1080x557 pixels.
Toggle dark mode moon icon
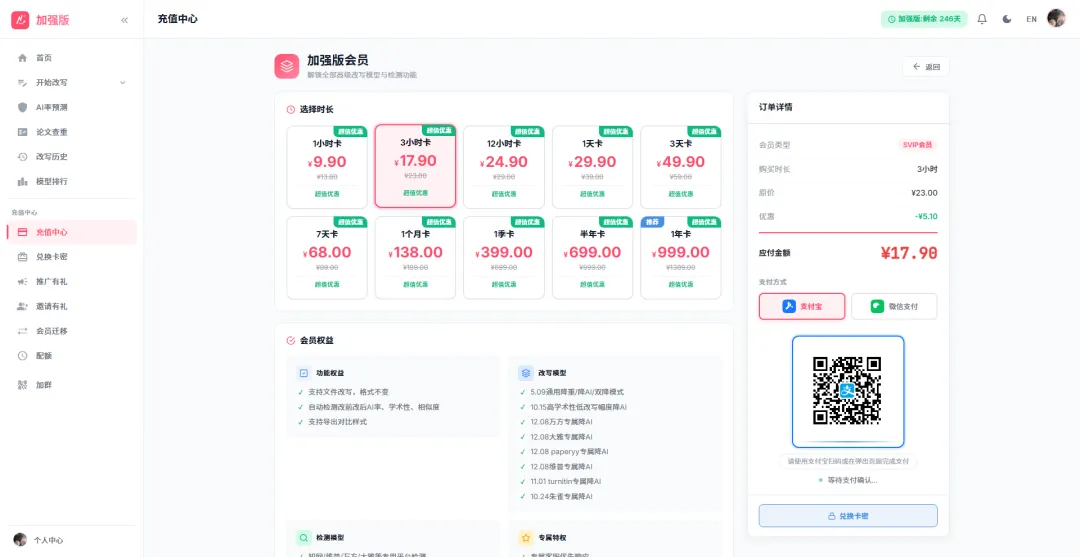(1007, 19)
